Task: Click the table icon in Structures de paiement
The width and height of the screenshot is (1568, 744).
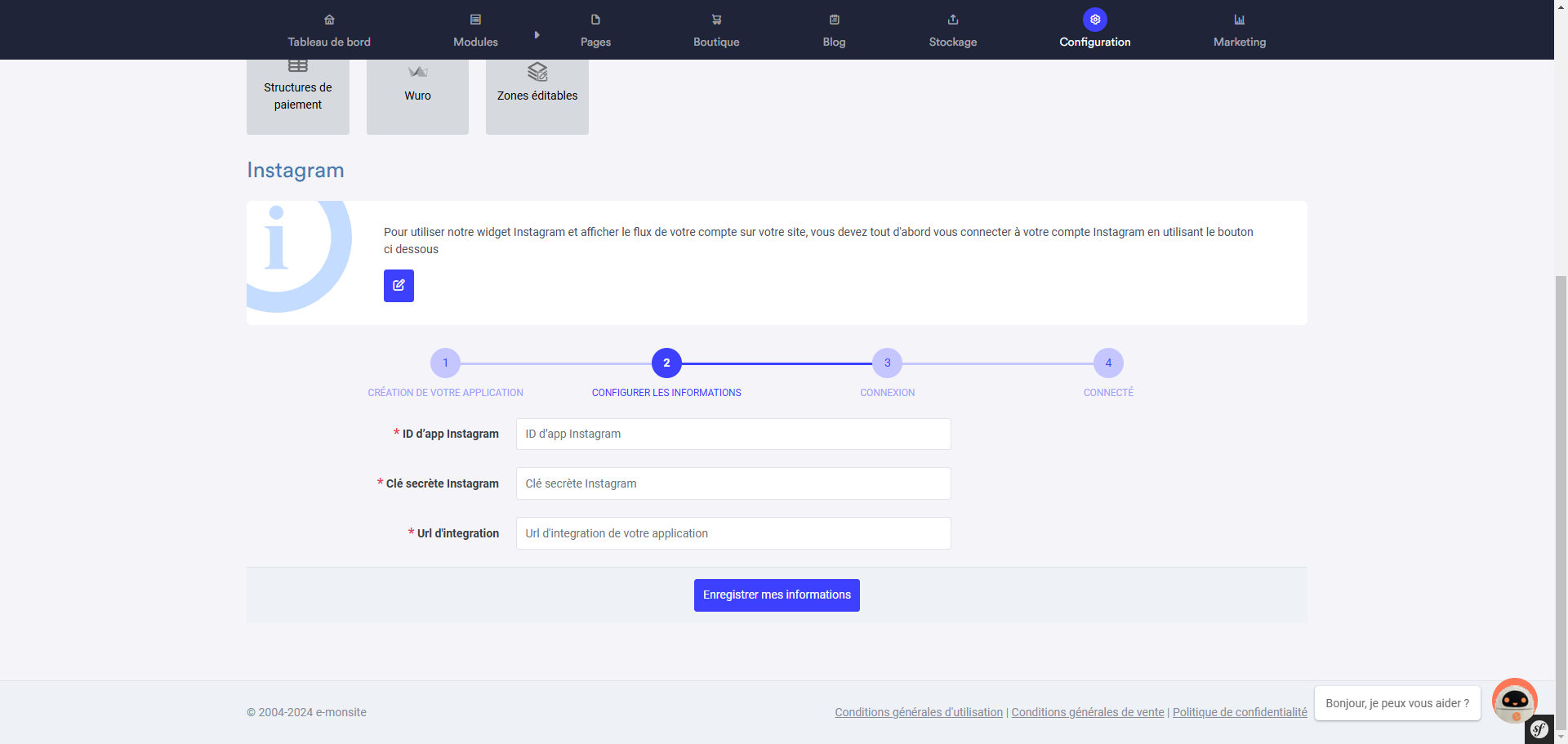Action: (298, 65)
